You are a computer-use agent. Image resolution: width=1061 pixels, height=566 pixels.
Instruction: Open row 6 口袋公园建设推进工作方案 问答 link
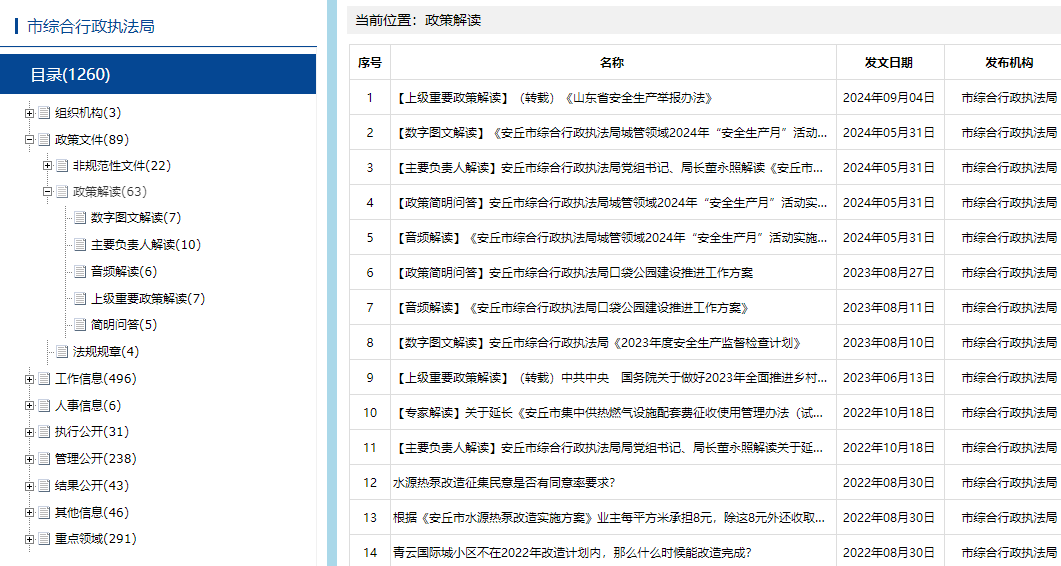[573, 274]
